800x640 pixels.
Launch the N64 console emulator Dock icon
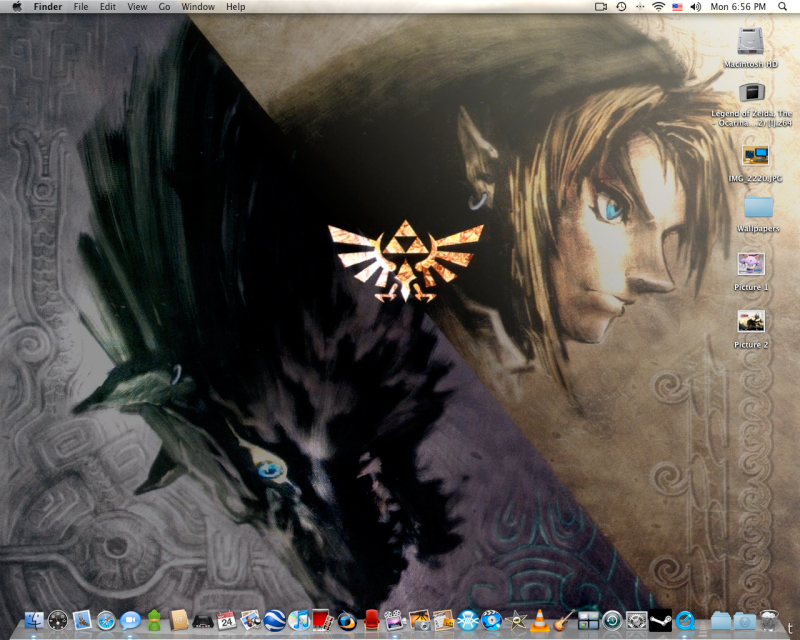(203, 621)
